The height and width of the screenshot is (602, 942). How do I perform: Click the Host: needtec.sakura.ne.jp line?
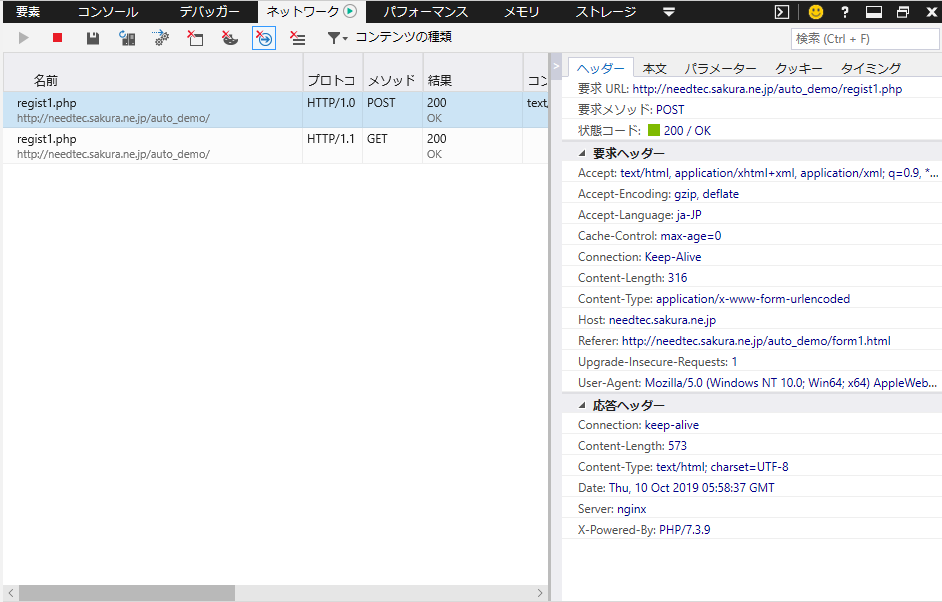[x=752, y=320]
